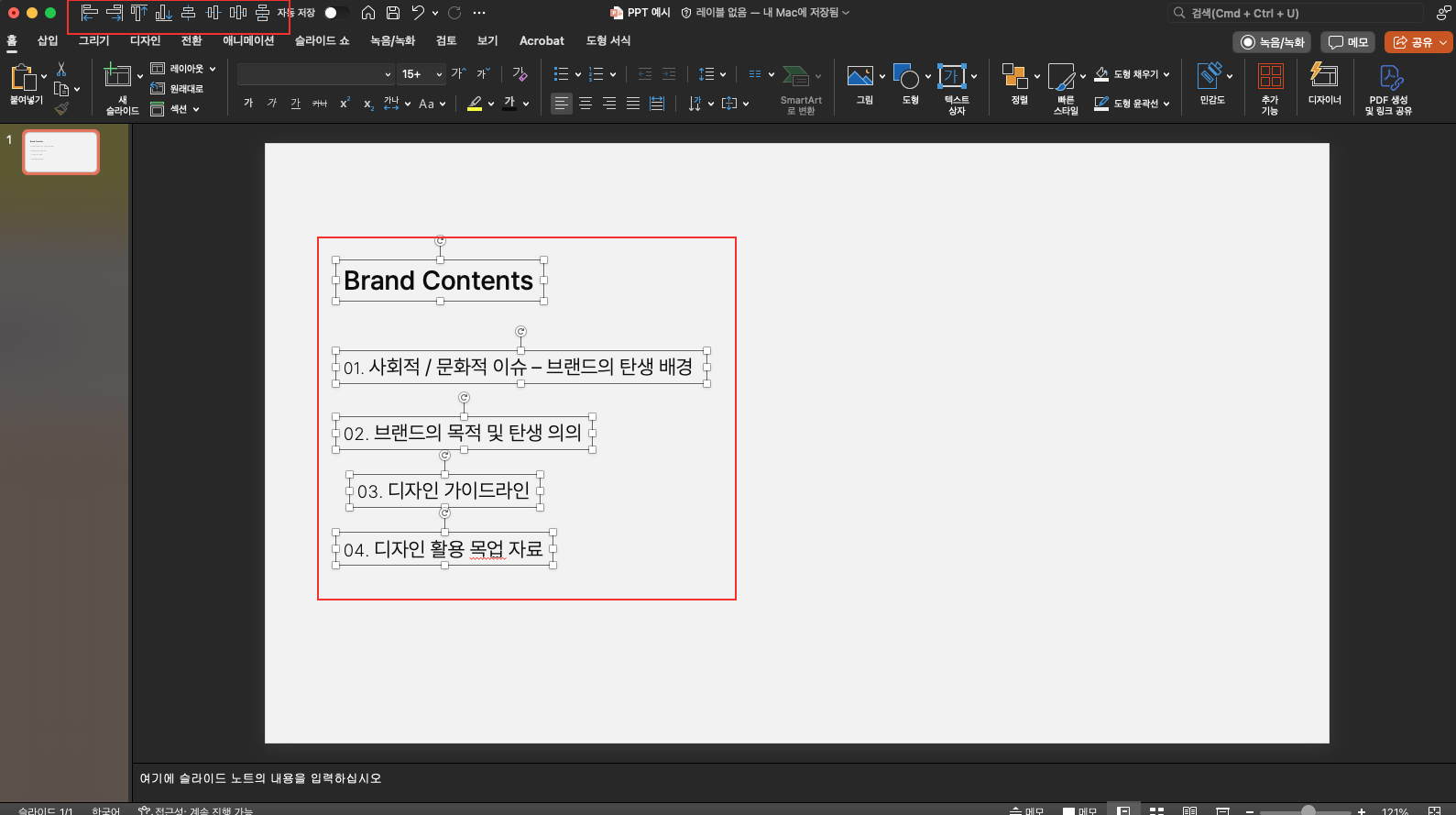Viewport: 1456px width, 815px height.
Task: Click the Align Right icon in quick access toolbar
Action: coord(115,13)
